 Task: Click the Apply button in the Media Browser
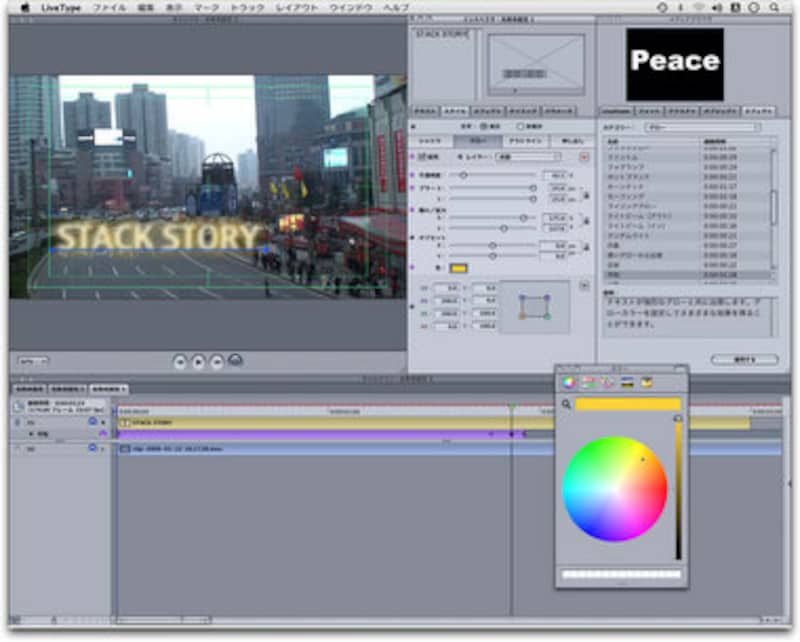[744, 359]
